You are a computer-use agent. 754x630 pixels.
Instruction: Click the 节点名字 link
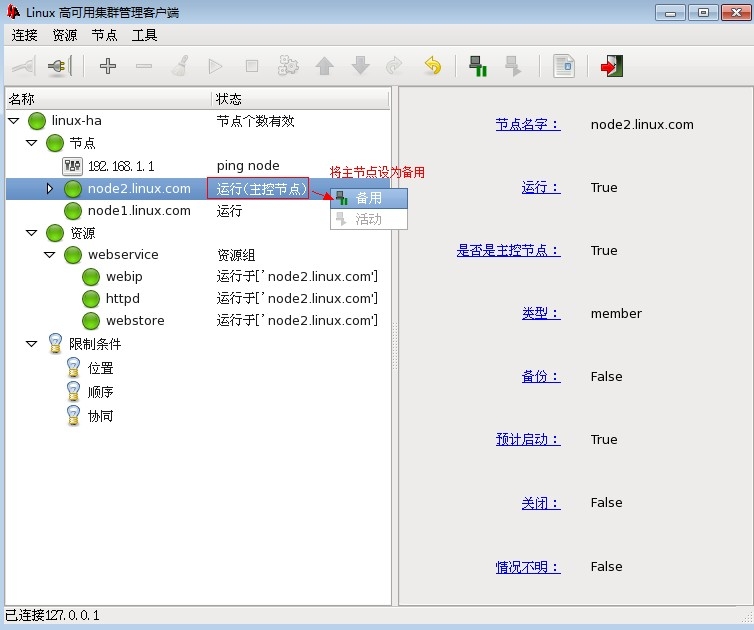coord(528,125)
